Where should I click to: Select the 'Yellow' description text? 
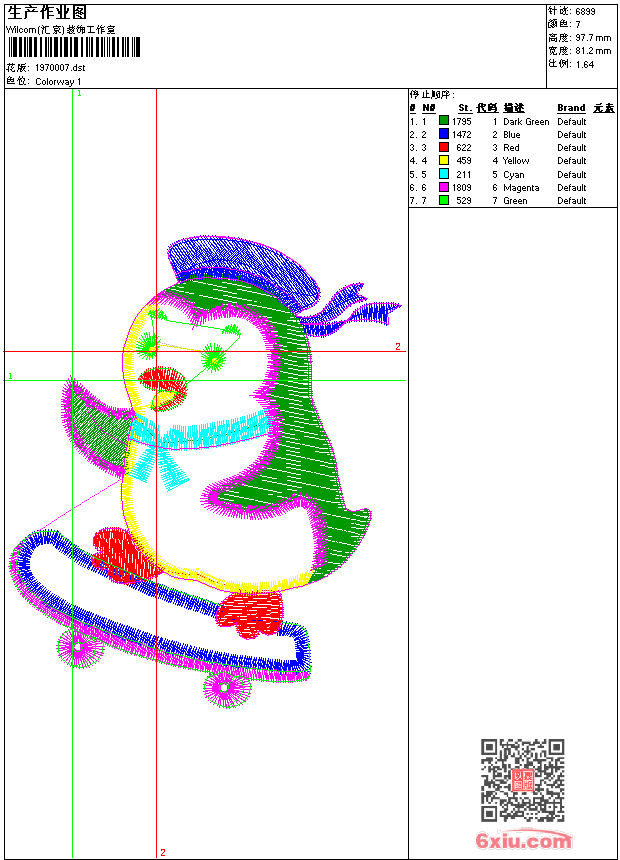pos(516,161)
